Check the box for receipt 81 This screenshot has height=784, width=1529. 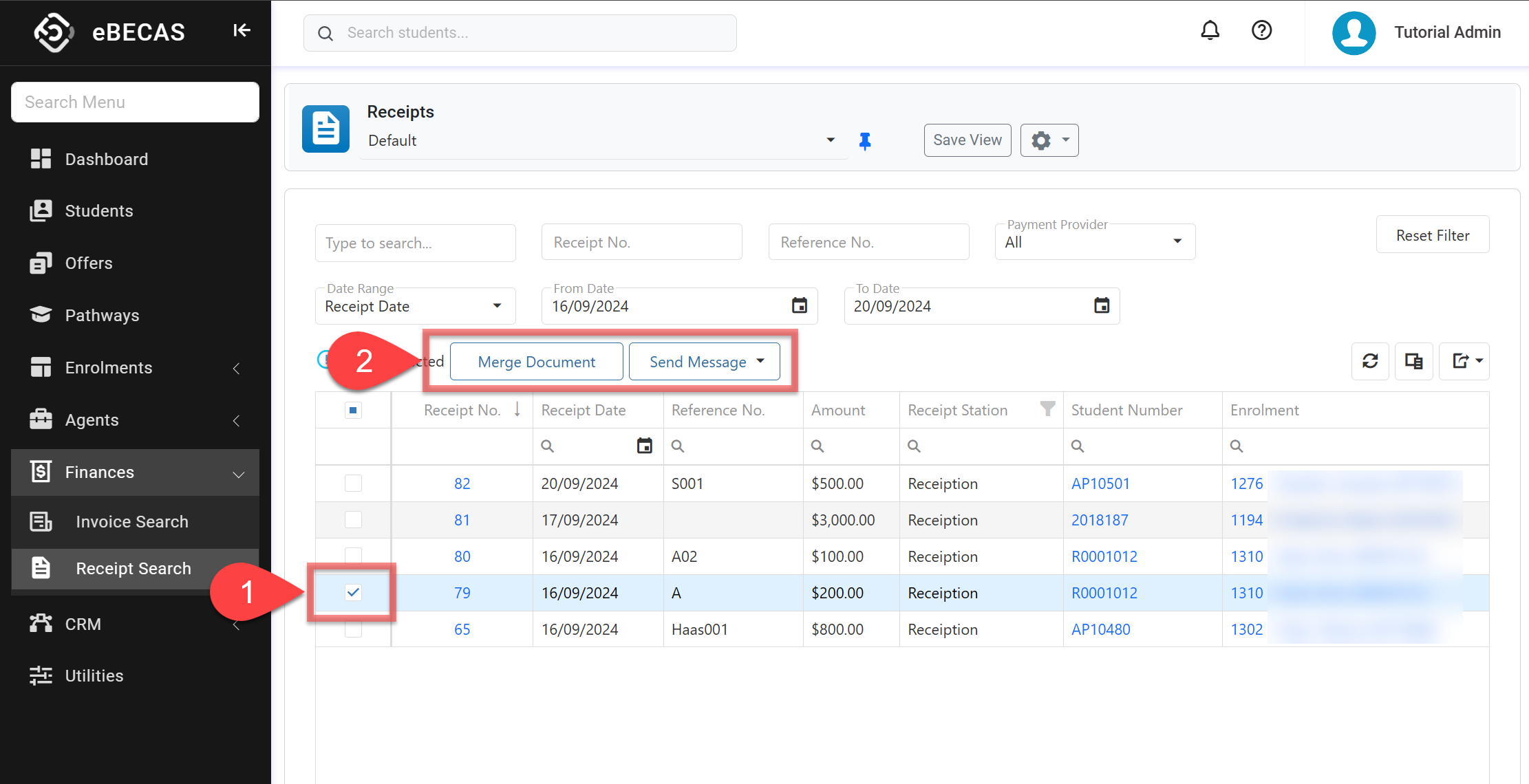(x=353, y=520)
